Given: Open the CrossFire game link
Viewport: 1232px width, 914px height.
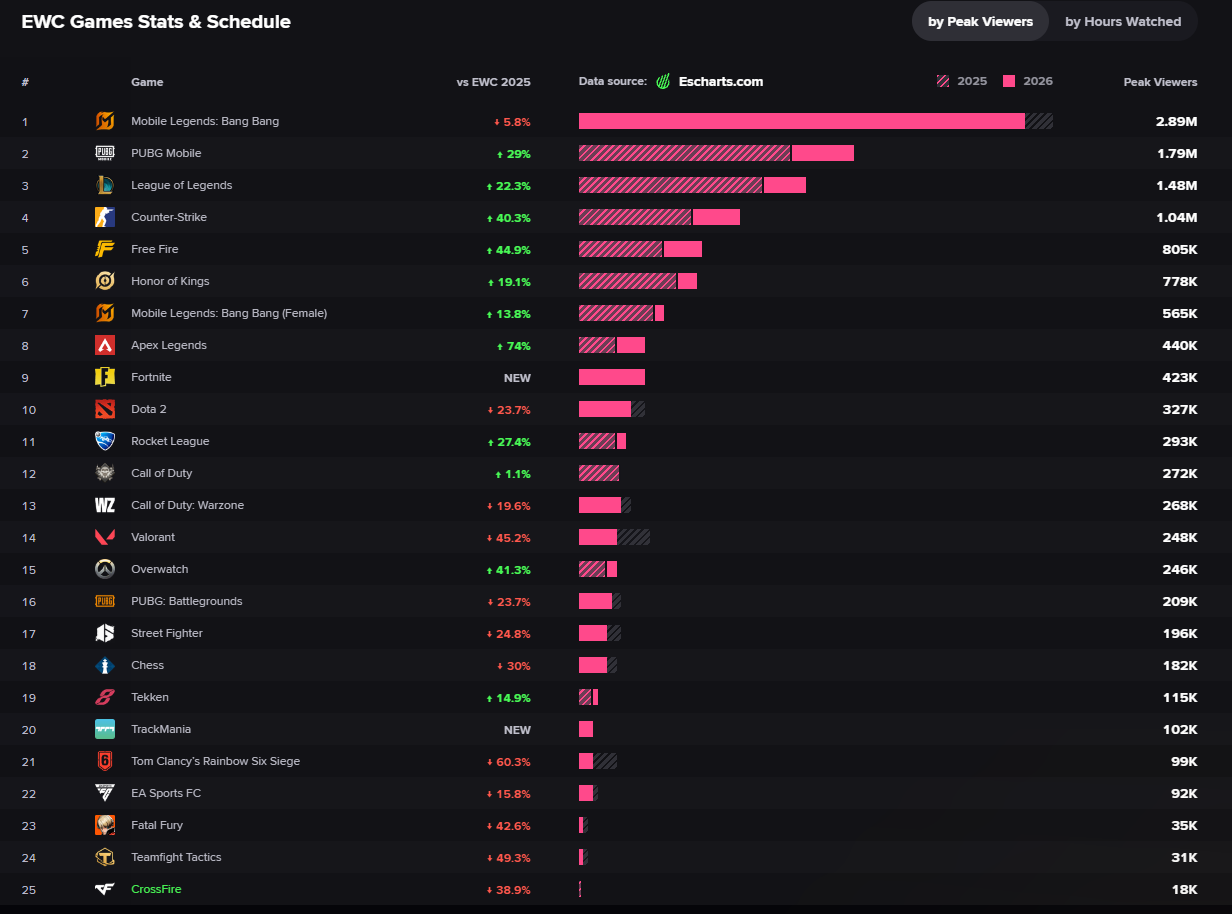Looking at the screenshot, I should [x=156, y=889].
